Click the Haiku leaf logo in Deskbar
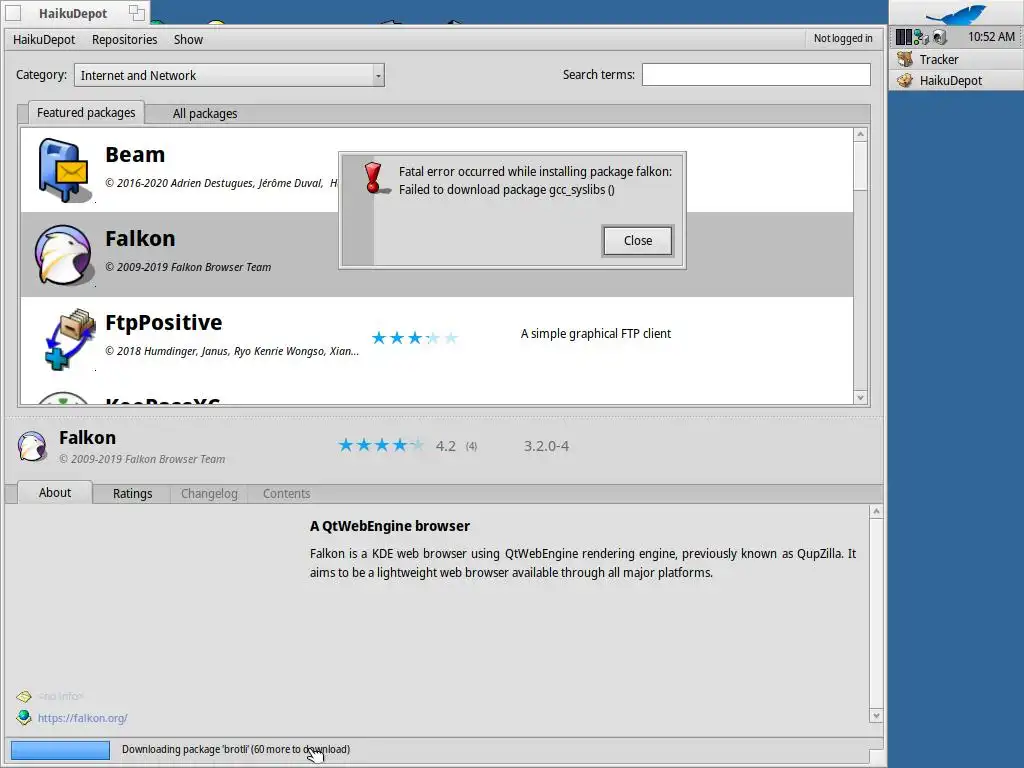Image resolution: width=1024 pixels, height=768 pixels. pyautogui.click(x=957, y=13)
